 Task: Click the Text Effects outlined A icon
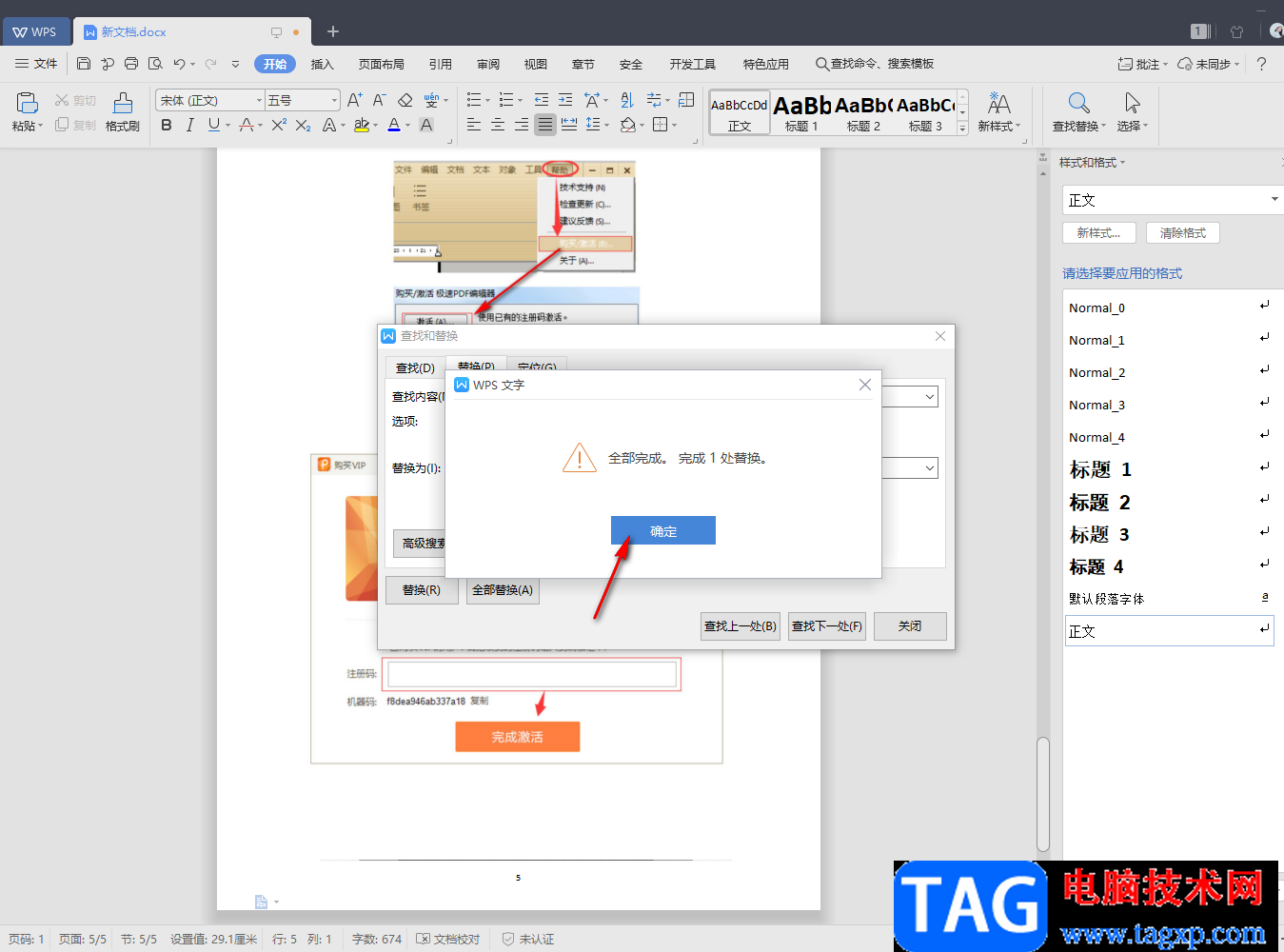point(329,125)
